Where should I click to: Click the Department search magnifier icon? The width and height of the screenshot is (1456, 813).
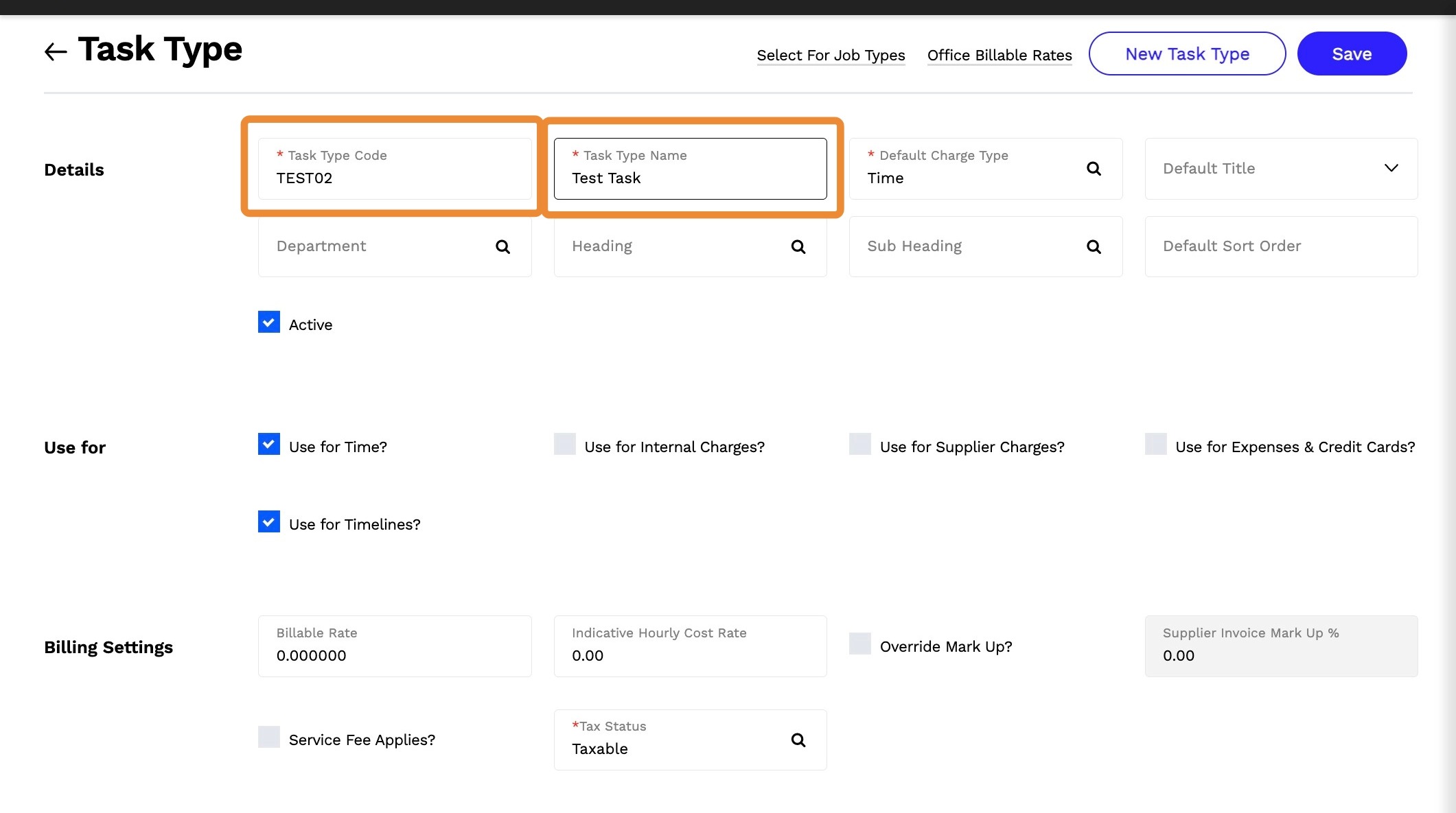(x=502, y=247)
